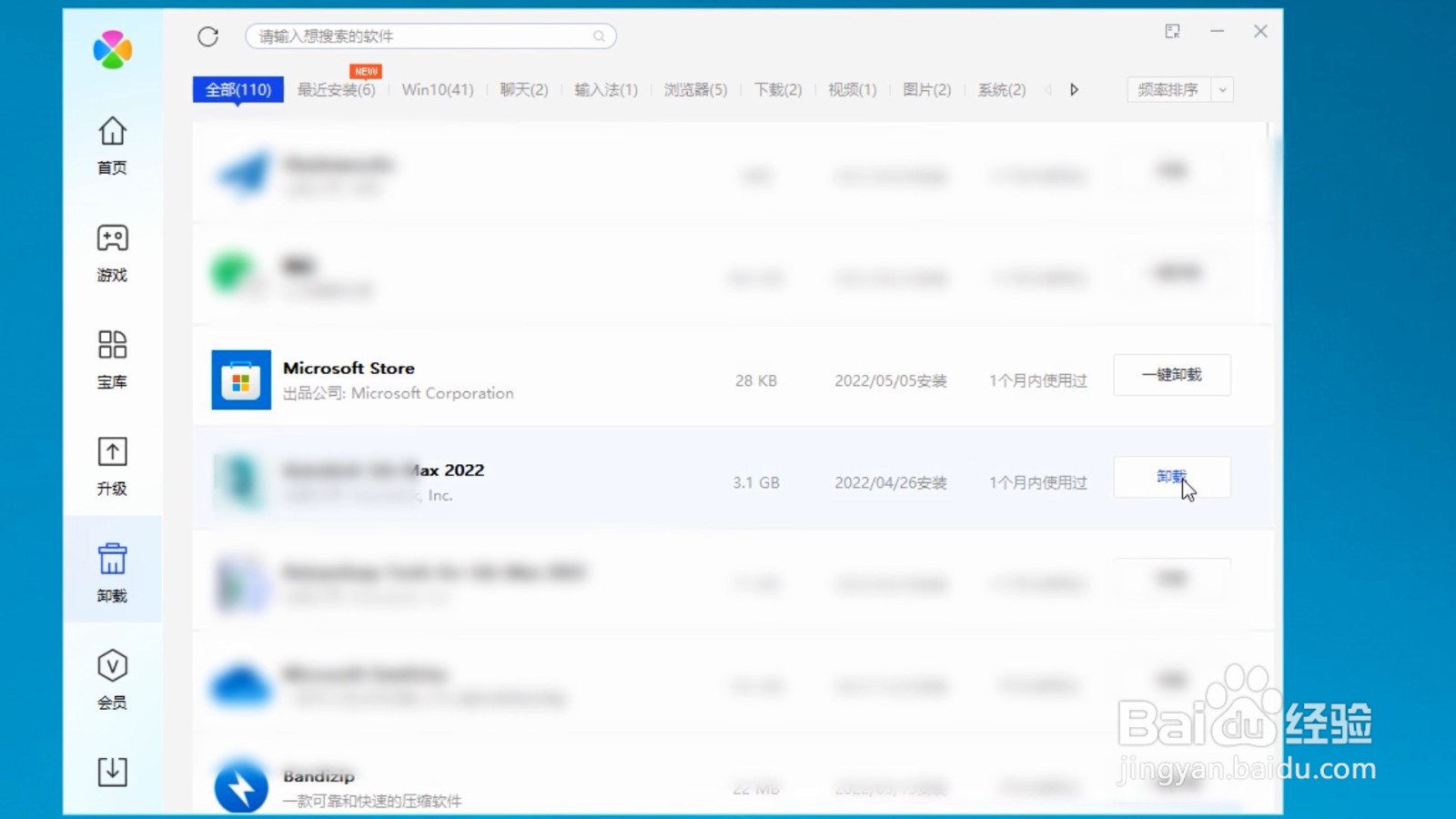Click the Microsoft Store app icon
This screenshot has height=819, width=1456.
click(x=241, y=380)
